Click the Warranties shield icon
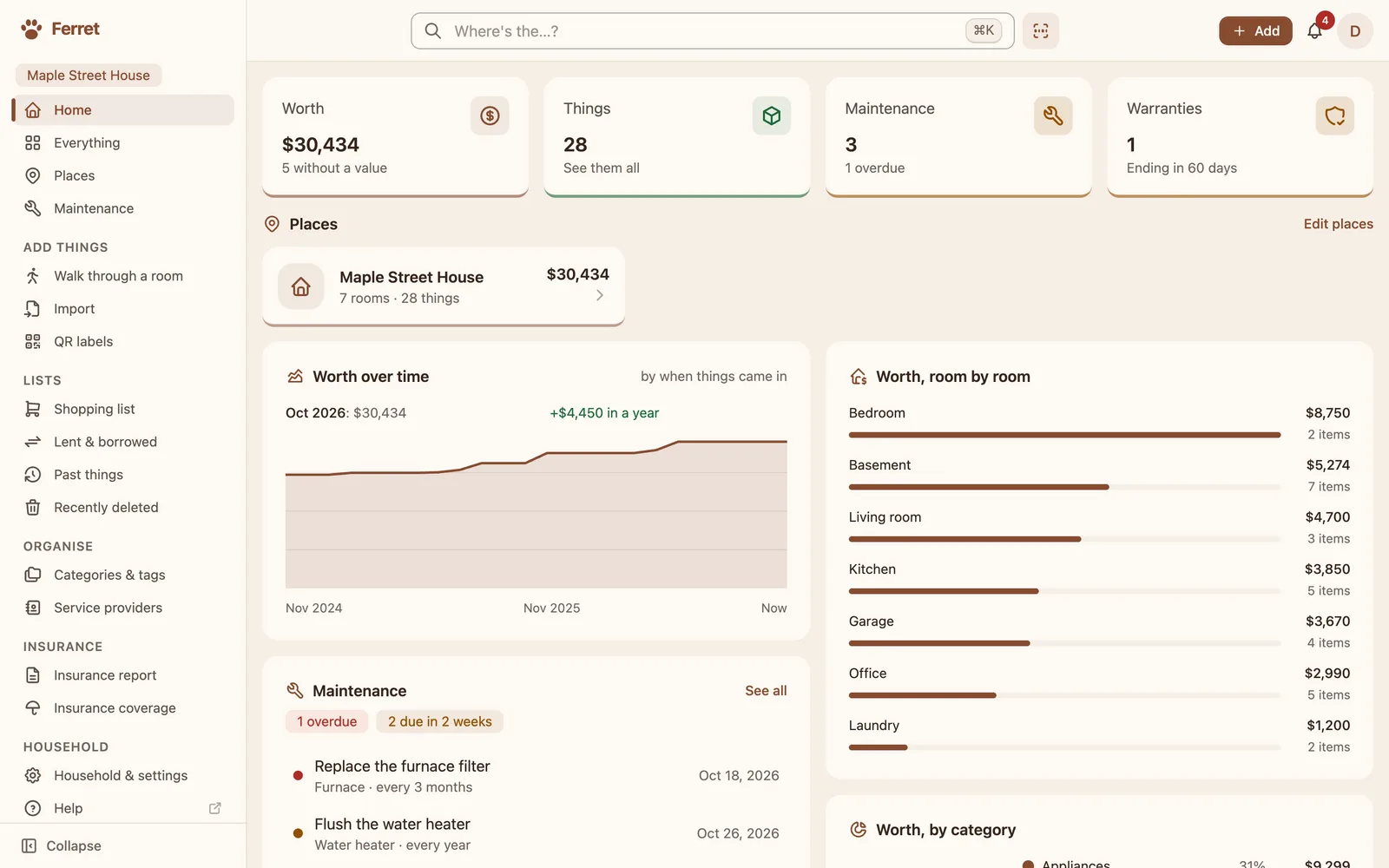The width and height of the screenshot is (1389, 868). click(x=1334, y=115)
